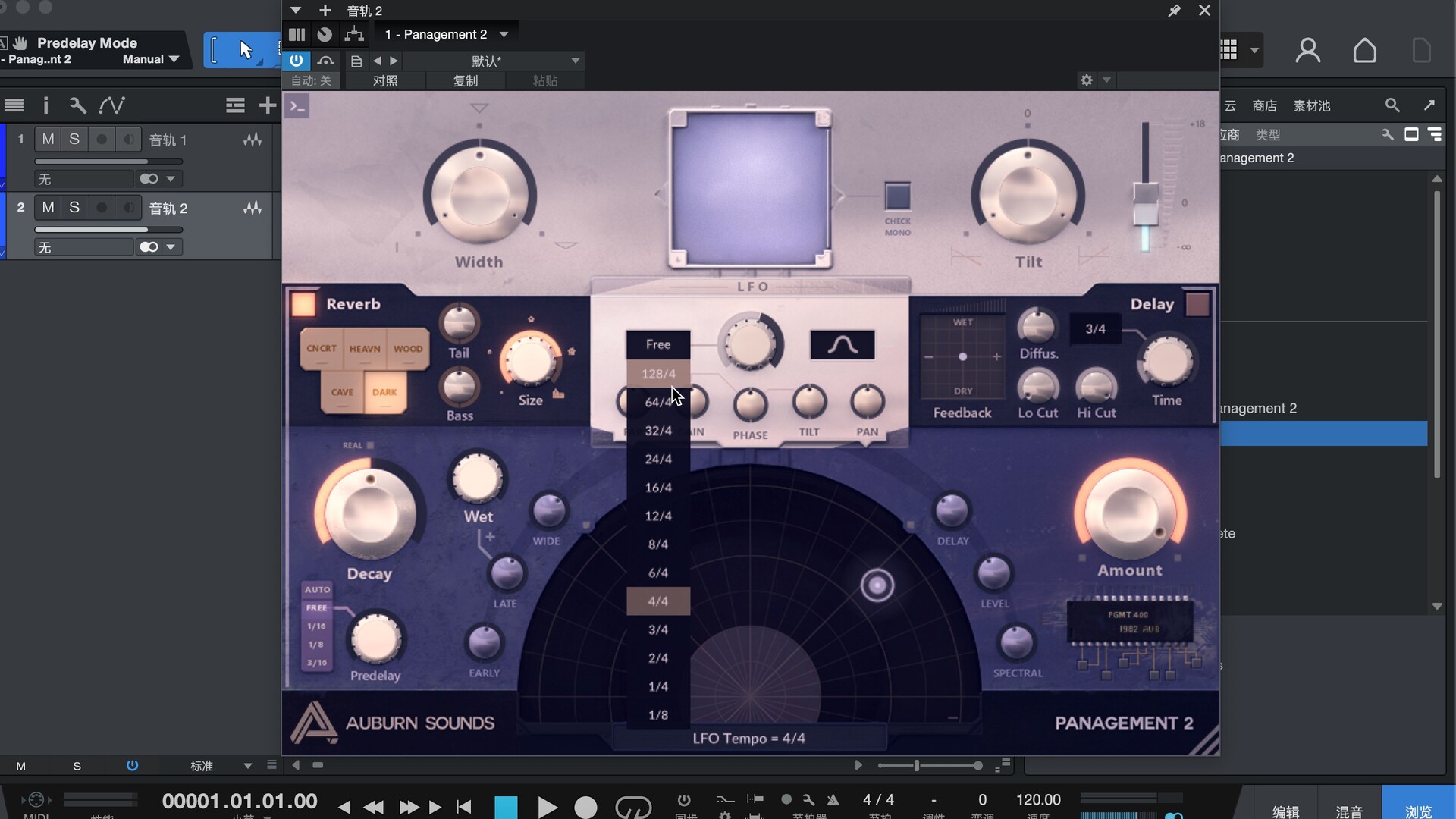Select 128/4 LFO tempo option
This screenshot has width=1456, height=819.
click(x=658, y=374)
